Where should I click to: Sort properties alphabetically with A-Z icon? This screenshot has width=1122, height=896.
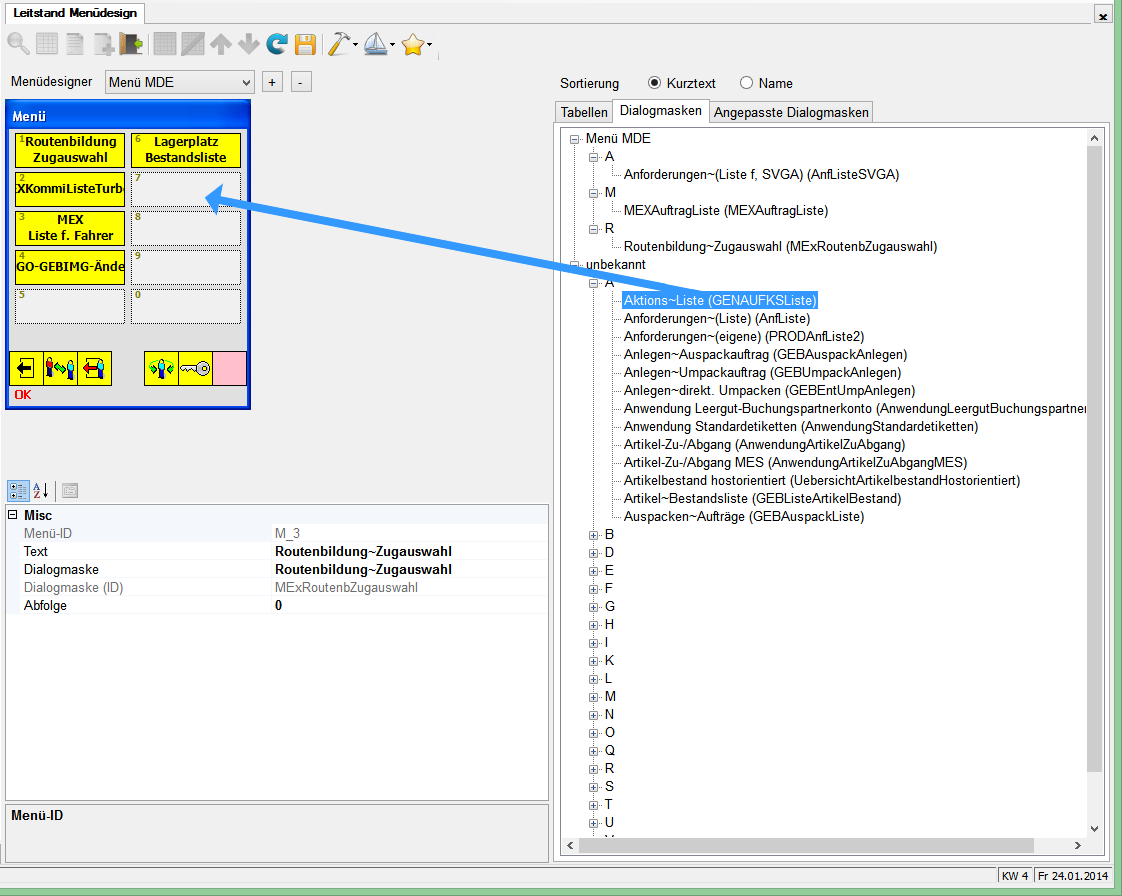41,491
